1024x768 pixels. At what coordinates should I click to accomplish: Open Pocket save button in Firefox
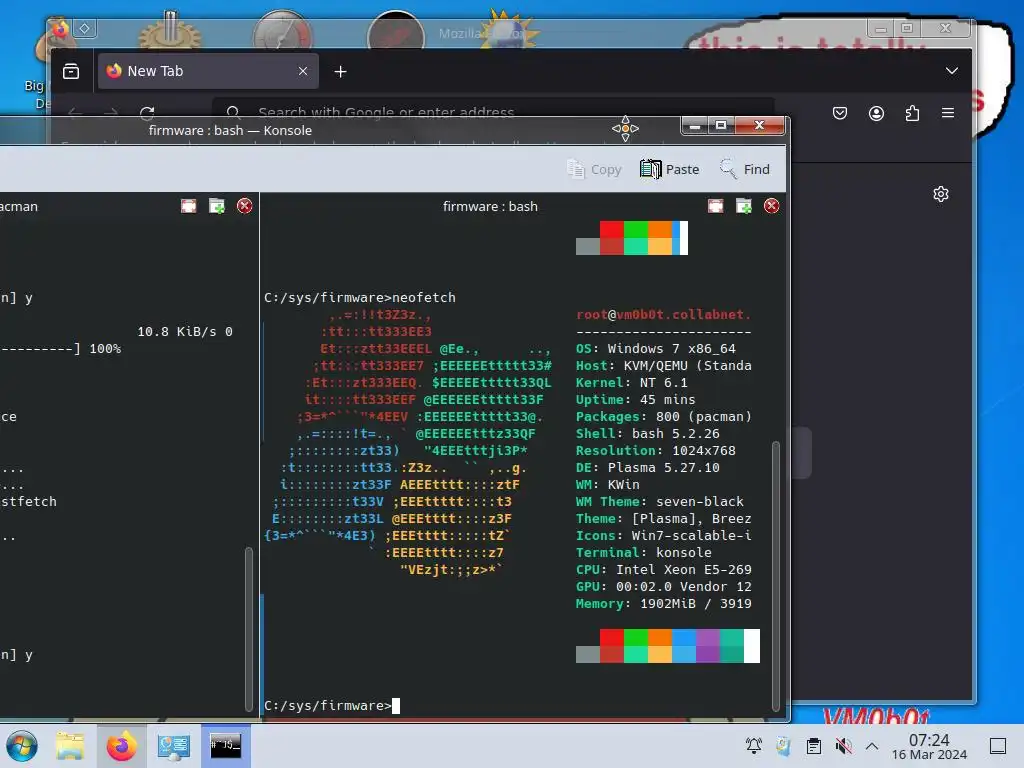tap(840, 113)
